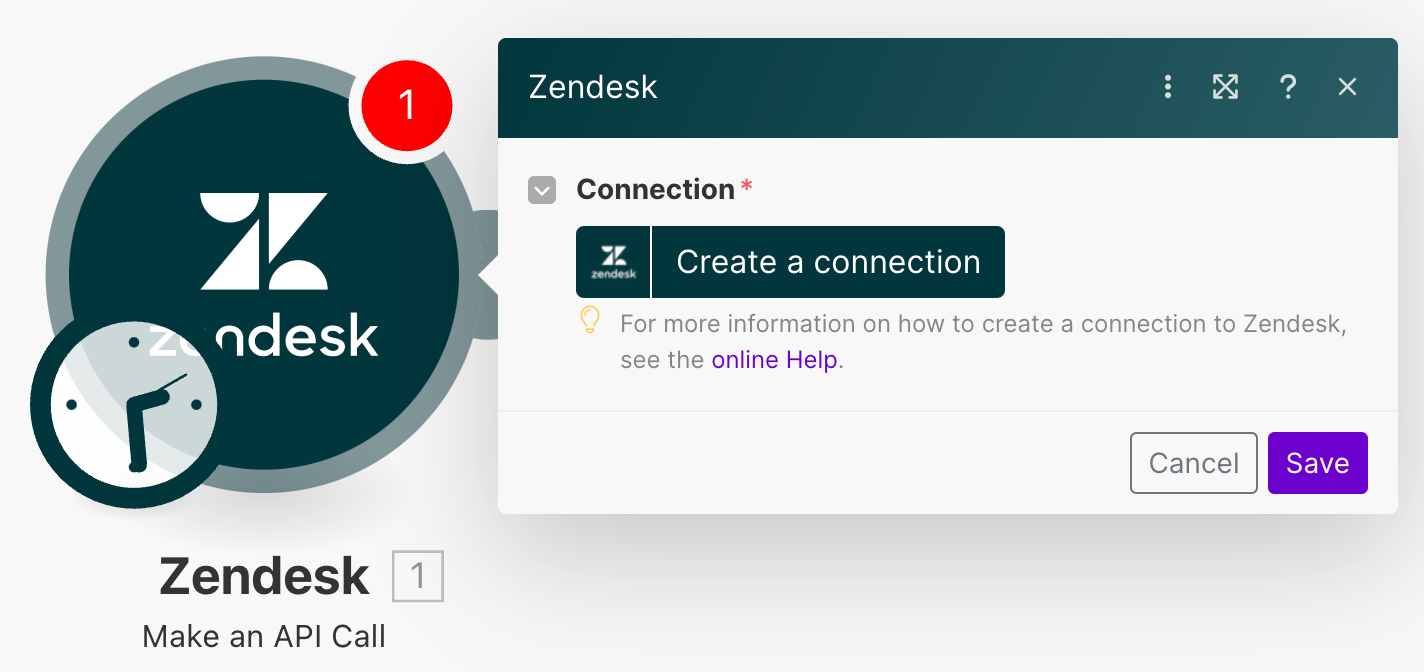The width and height of the screenshot is (1424, 672).
Task: Expand the Zendesk dialog to full screen
Action: pos(1225,87)
